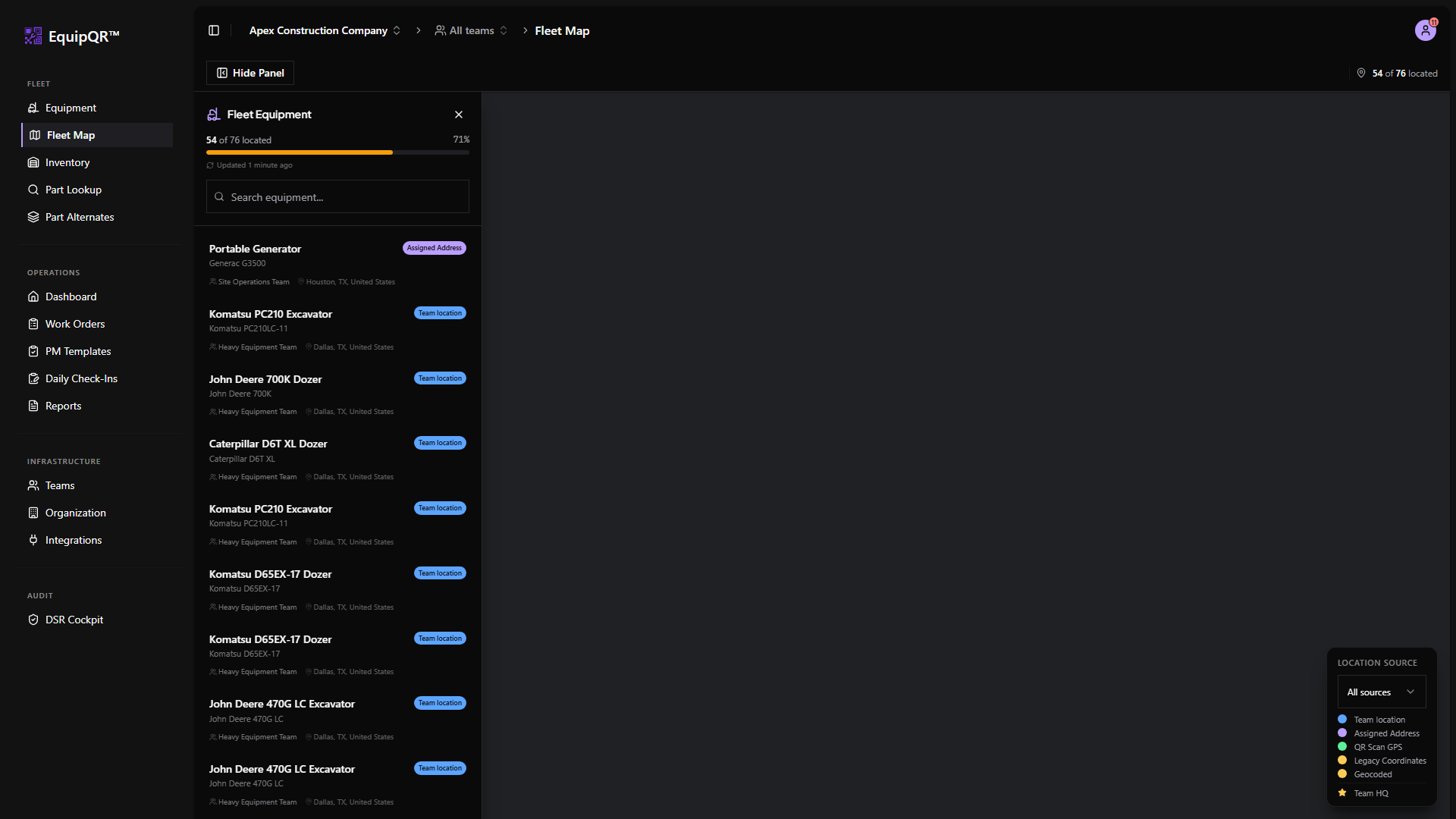Open the All teams dropdown
This screenshot has width=1456, height=819.
[x=471, y=30]
